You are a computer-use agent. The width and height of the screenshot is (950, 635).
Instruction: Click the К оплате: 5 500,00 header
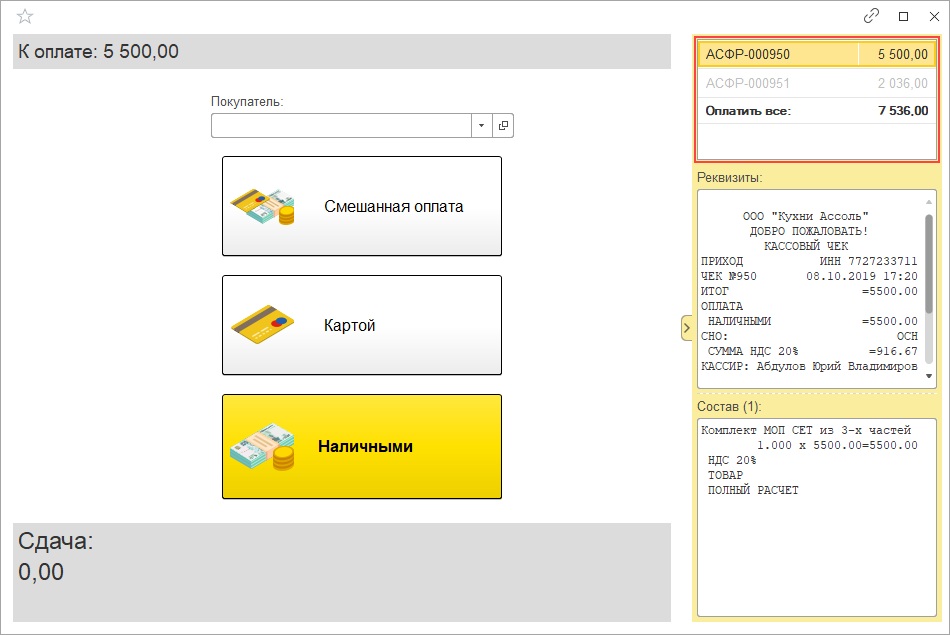click(98, 52)
